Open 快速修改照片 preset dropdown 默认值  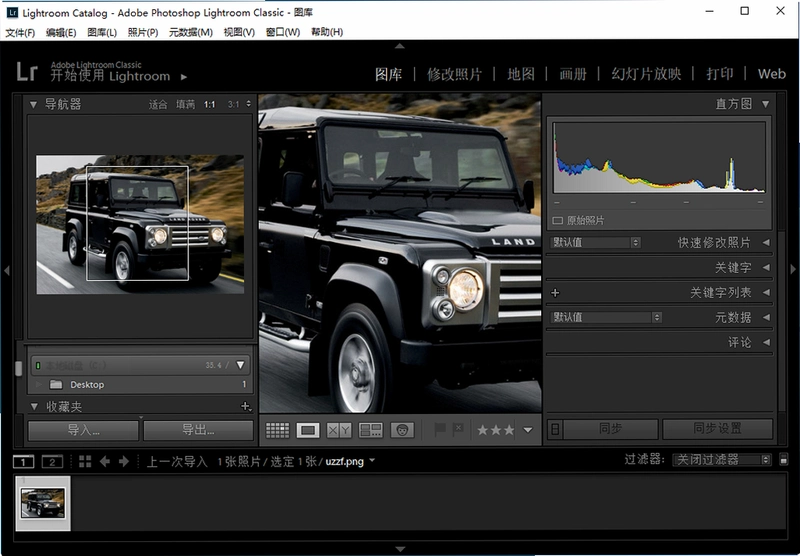point(595,242)
